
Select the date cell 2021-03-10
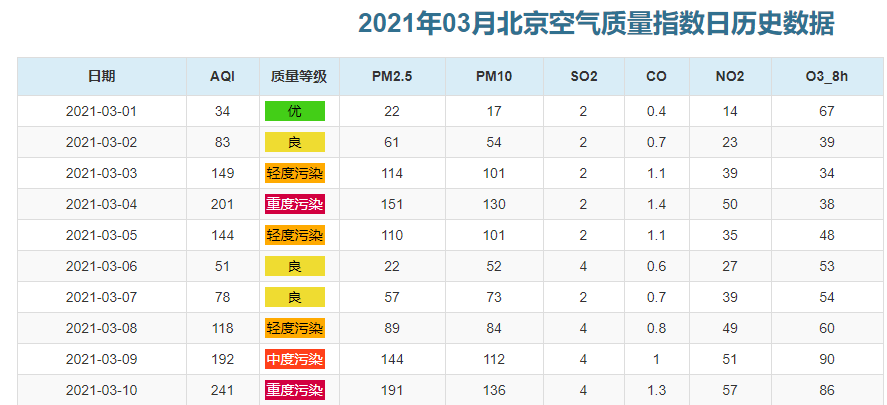(x=101, y=391)
